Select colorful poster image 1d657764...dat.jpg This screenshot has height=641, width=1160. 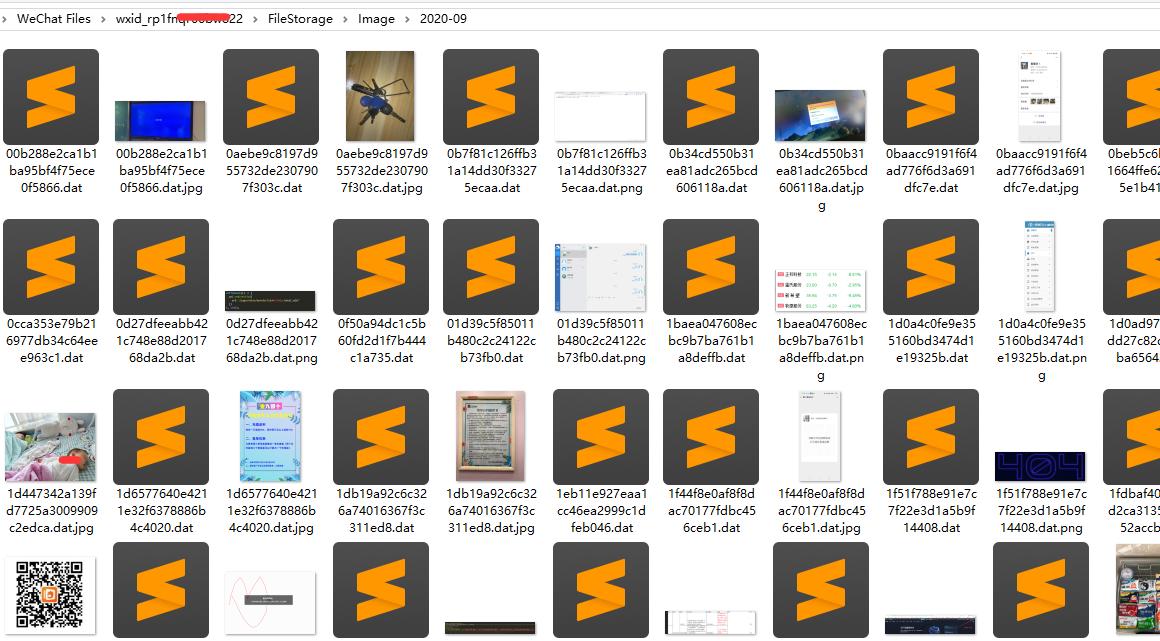point(270,436)
